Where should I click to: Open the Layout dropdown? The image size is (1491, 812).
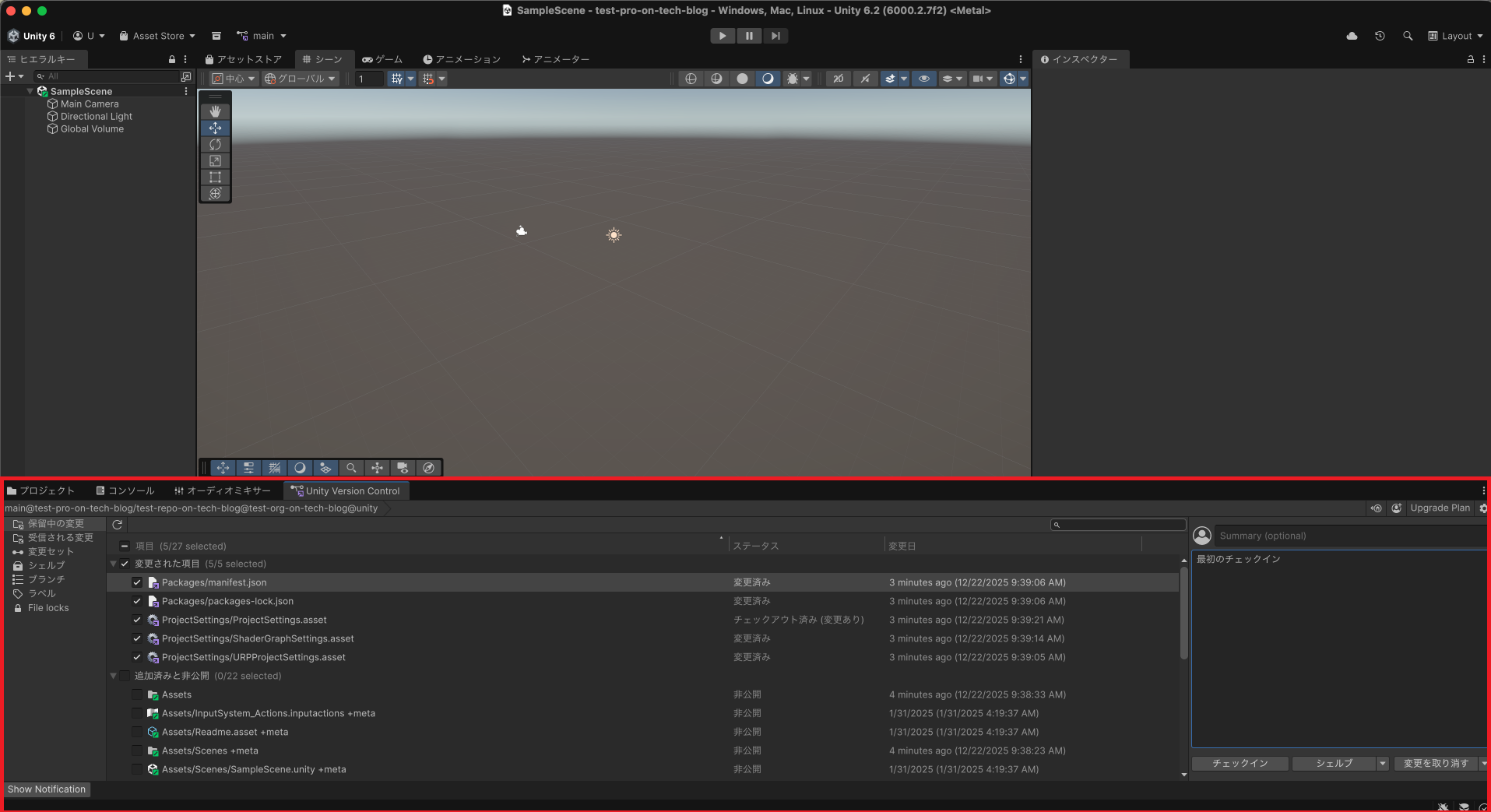pos(1455,36)
